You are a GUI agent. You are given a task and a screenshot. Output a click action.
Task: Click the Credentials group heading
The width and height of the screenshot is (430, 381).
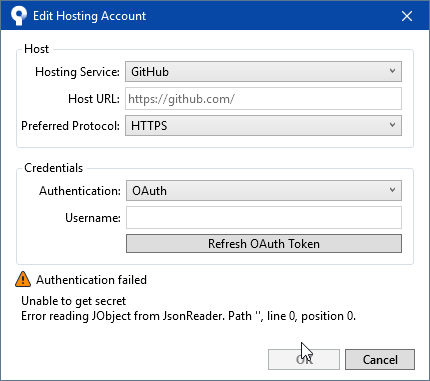coord(53,168)
